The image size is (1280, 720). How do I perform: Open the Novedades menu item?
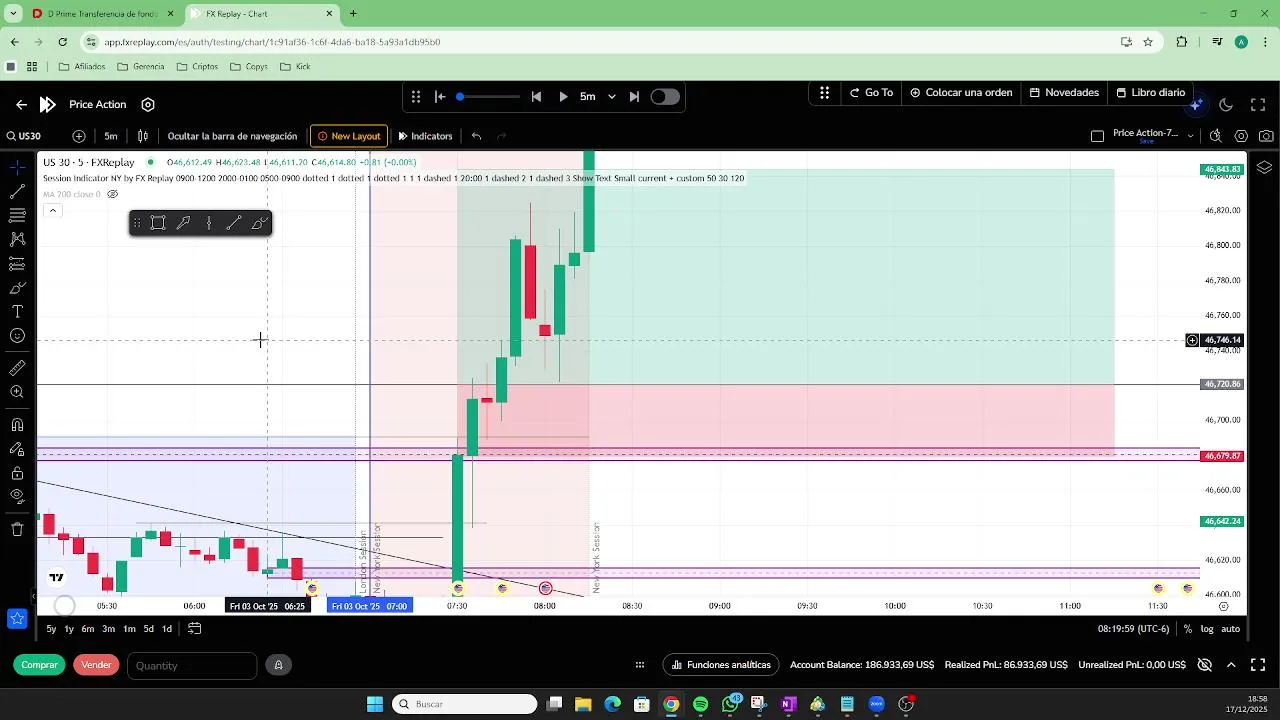[x=1064, y=93]
